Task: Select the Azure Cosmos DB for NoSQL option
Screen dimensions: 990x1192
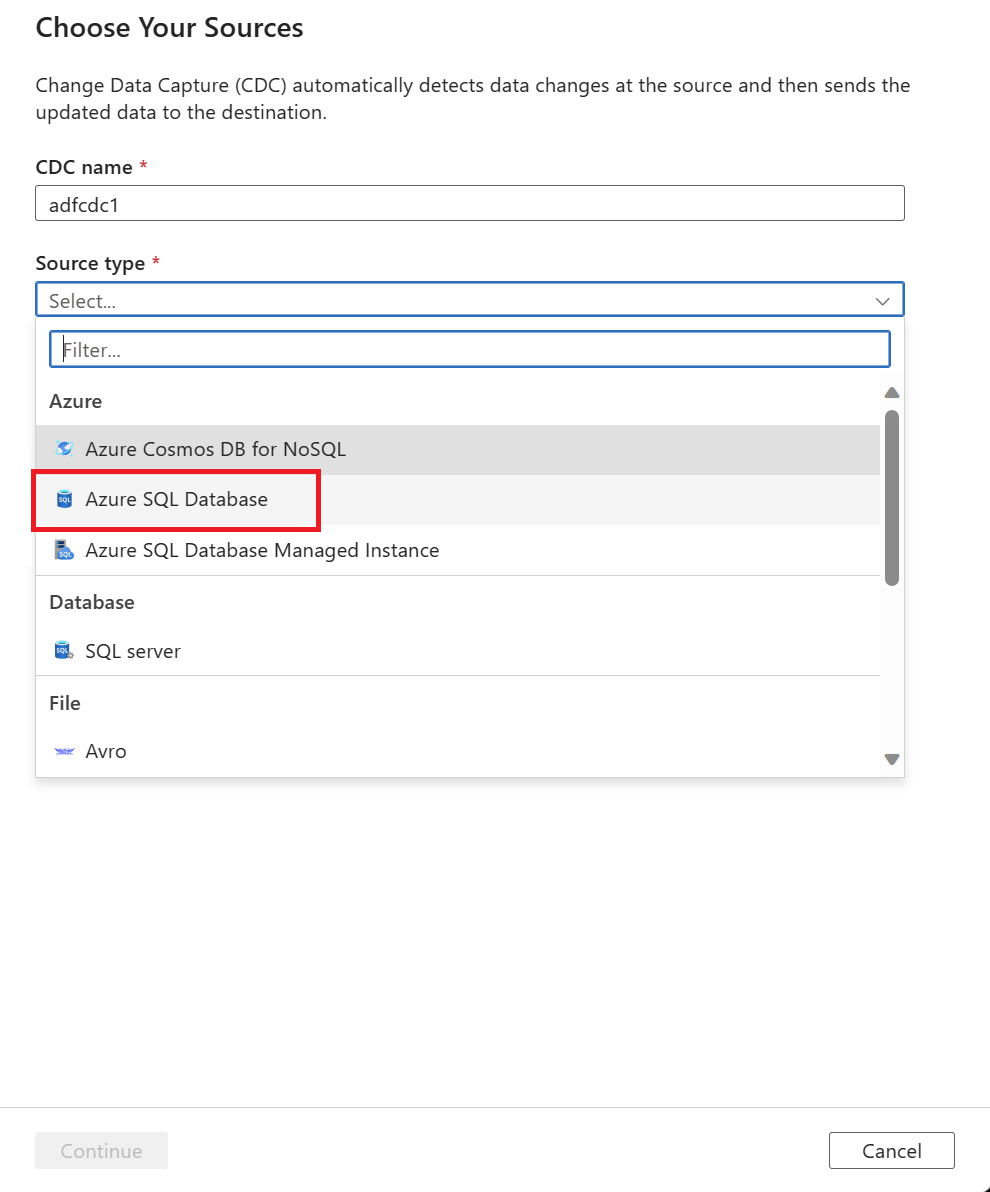Action: tap(215, 449)
